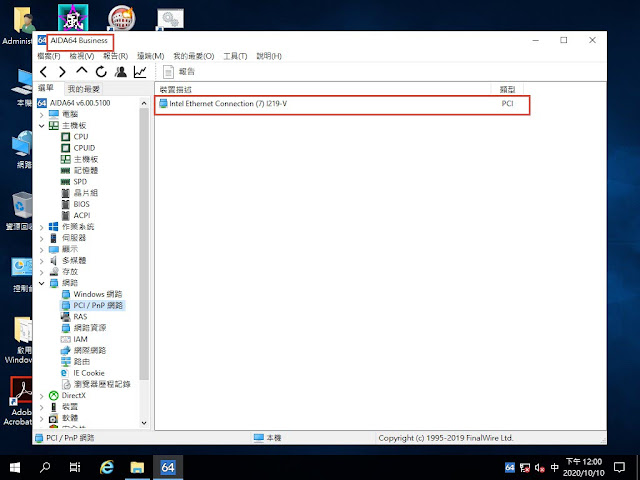Collapse the 主機板 parent tree node
Viewport: 640px width, 480px height.
41,126
